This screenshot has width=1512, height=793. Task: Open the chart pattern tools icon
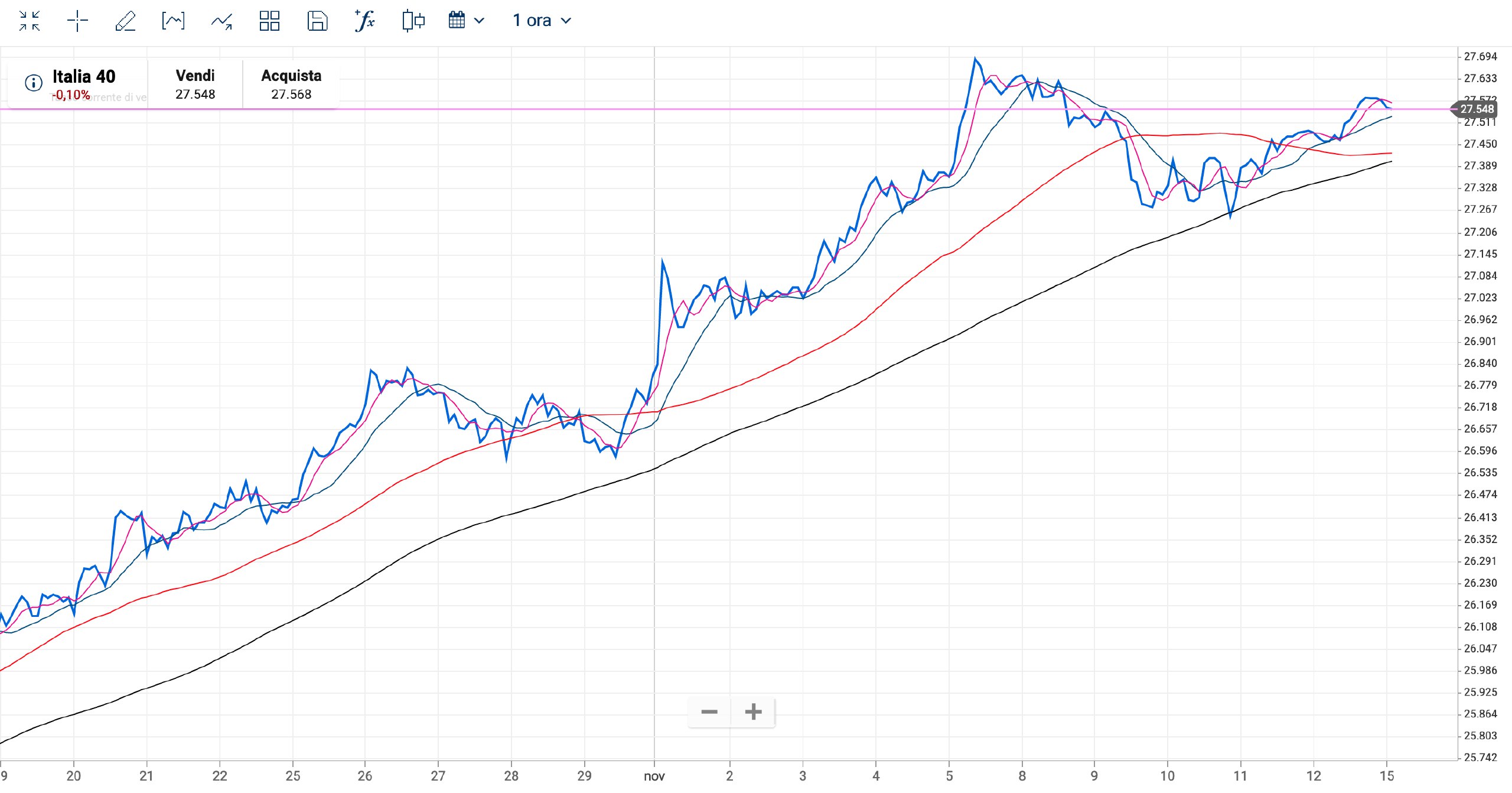pyautogui.click(x=173, y=21)
